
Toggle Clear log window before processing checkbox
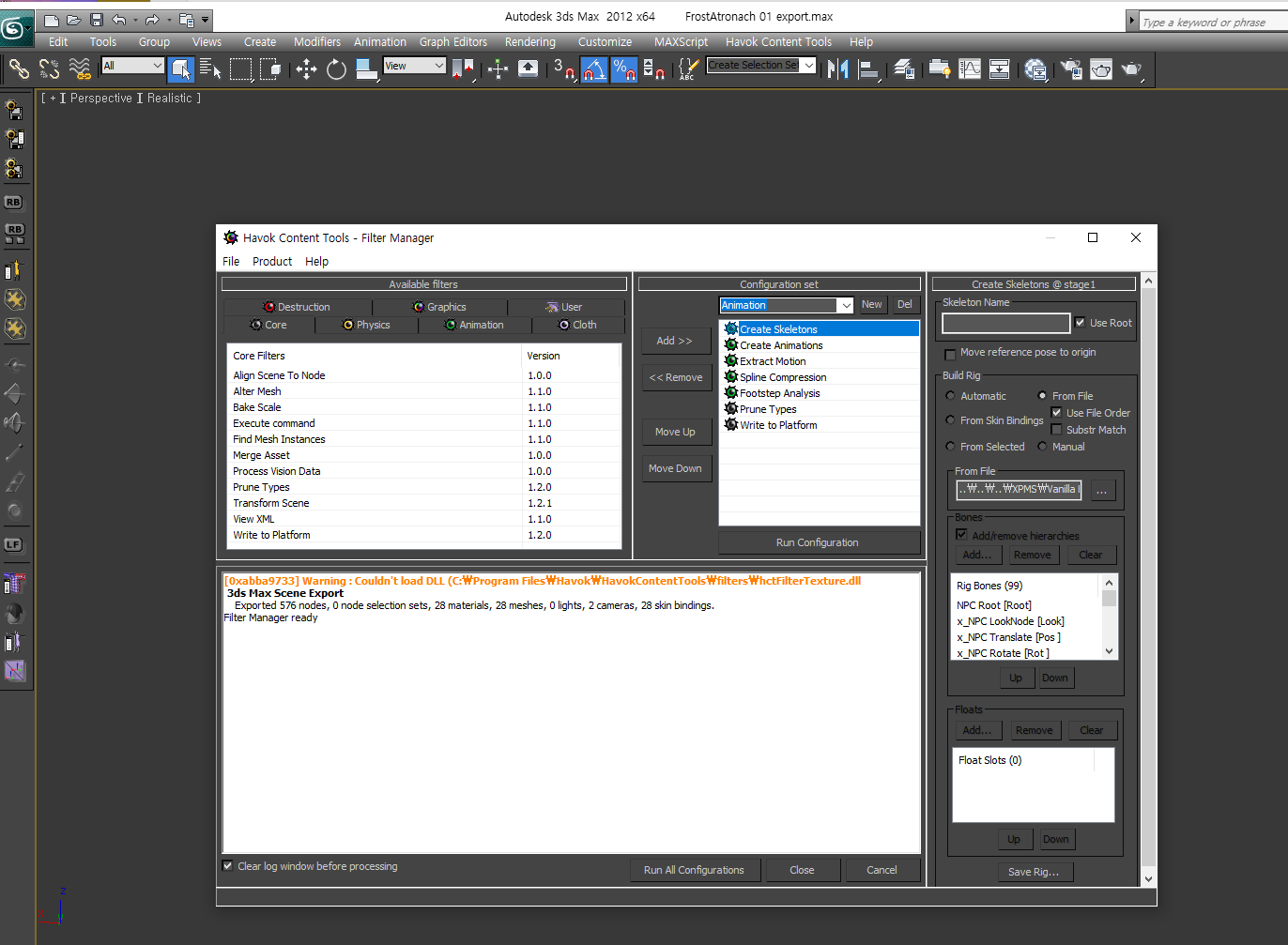(227, 866)
